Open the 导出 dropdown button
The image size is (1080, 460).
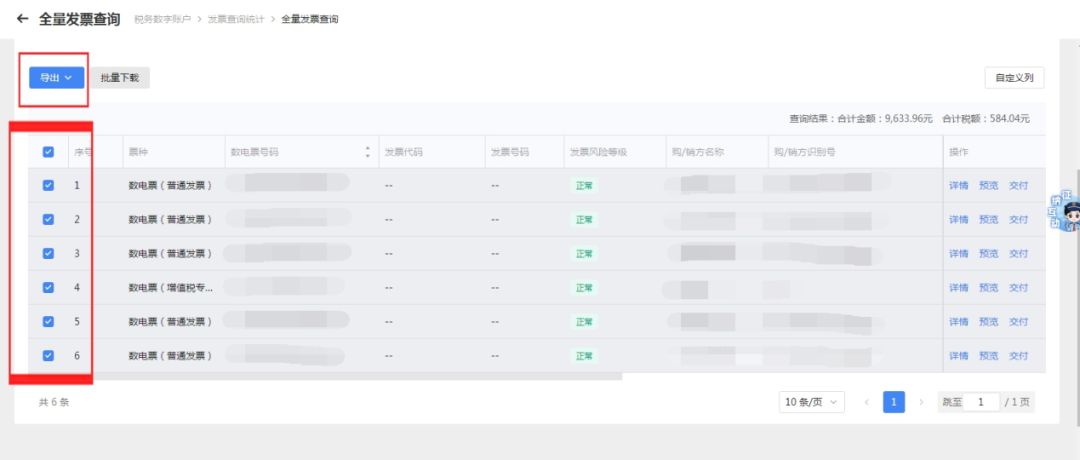(x=56, y=78)
